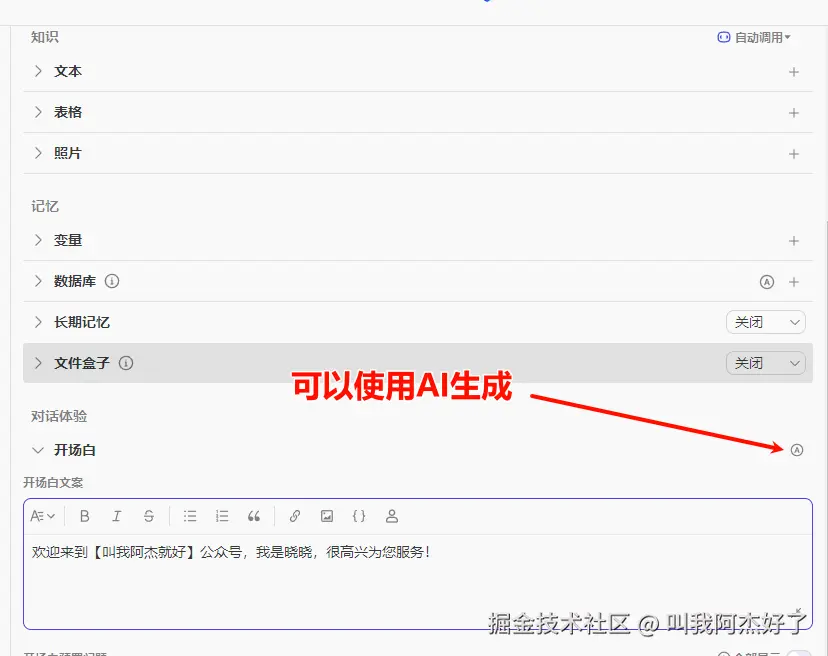Expand the 表格 section
The width and height of the screenshot is (828, 656).
click(x=38, y=112)
